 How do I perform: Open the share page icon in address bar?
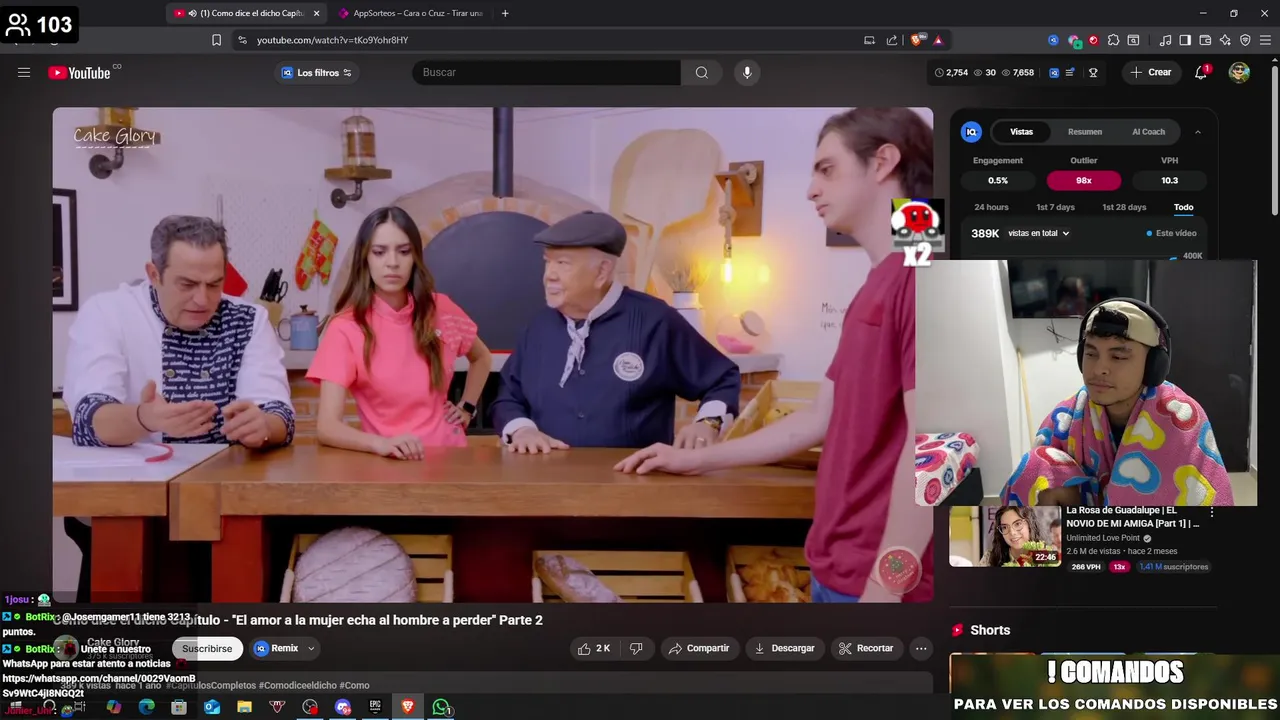[891, 40]
